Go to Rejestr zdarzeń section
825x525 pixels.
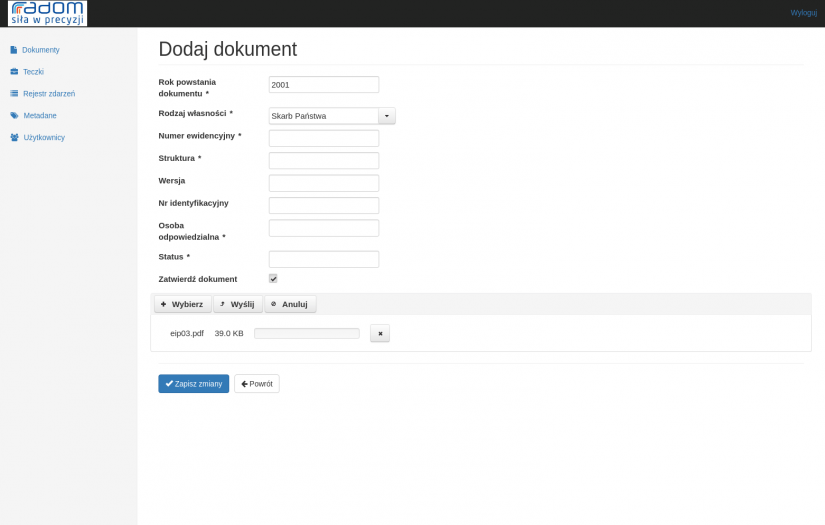(49, 94)
